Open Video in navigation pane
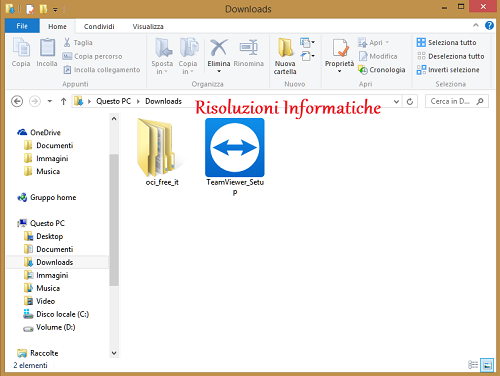This screenshot has height=376, width=500. click(x=40, y=301)
